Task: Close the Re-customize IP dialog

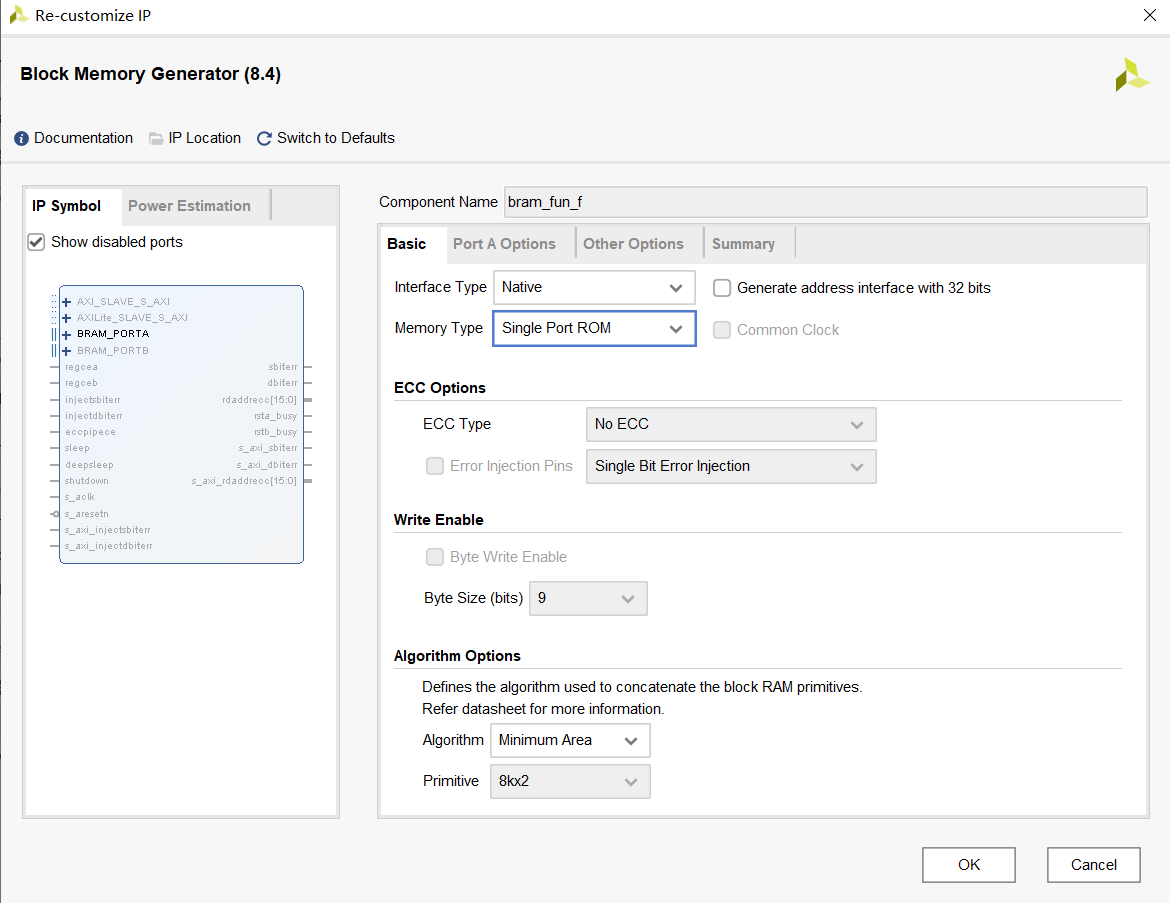Action: [1149, 15]
